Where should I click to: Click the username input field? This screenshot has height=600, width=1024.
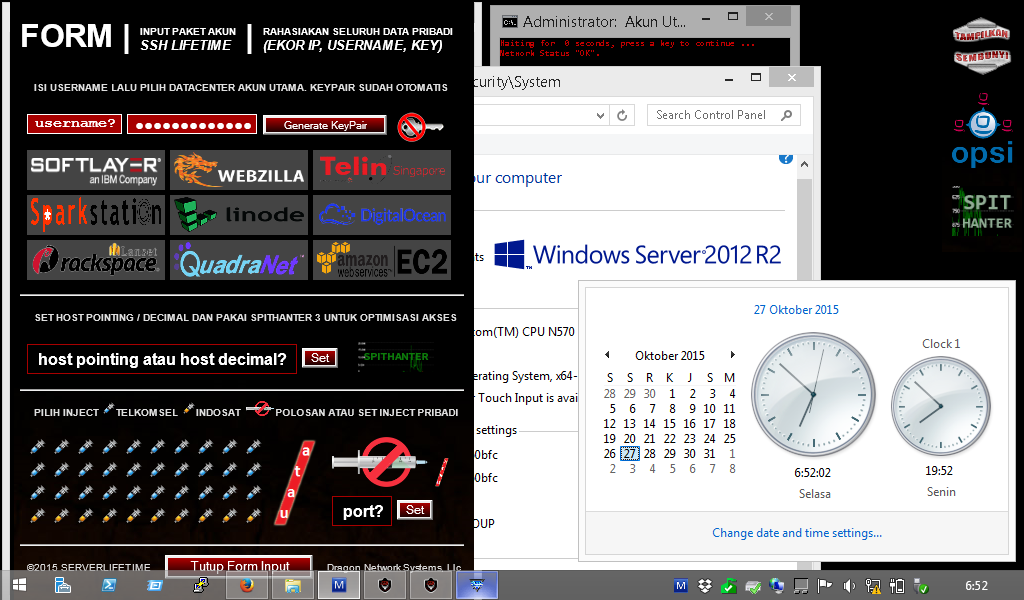click(x=74, y=124)
